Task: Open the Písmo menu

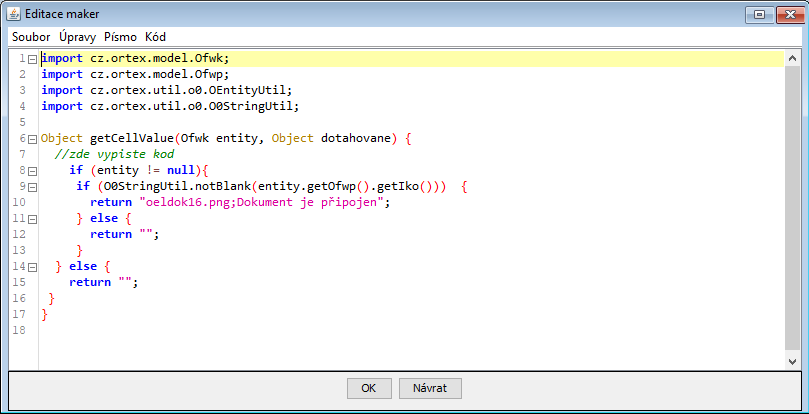Action: 120,36
